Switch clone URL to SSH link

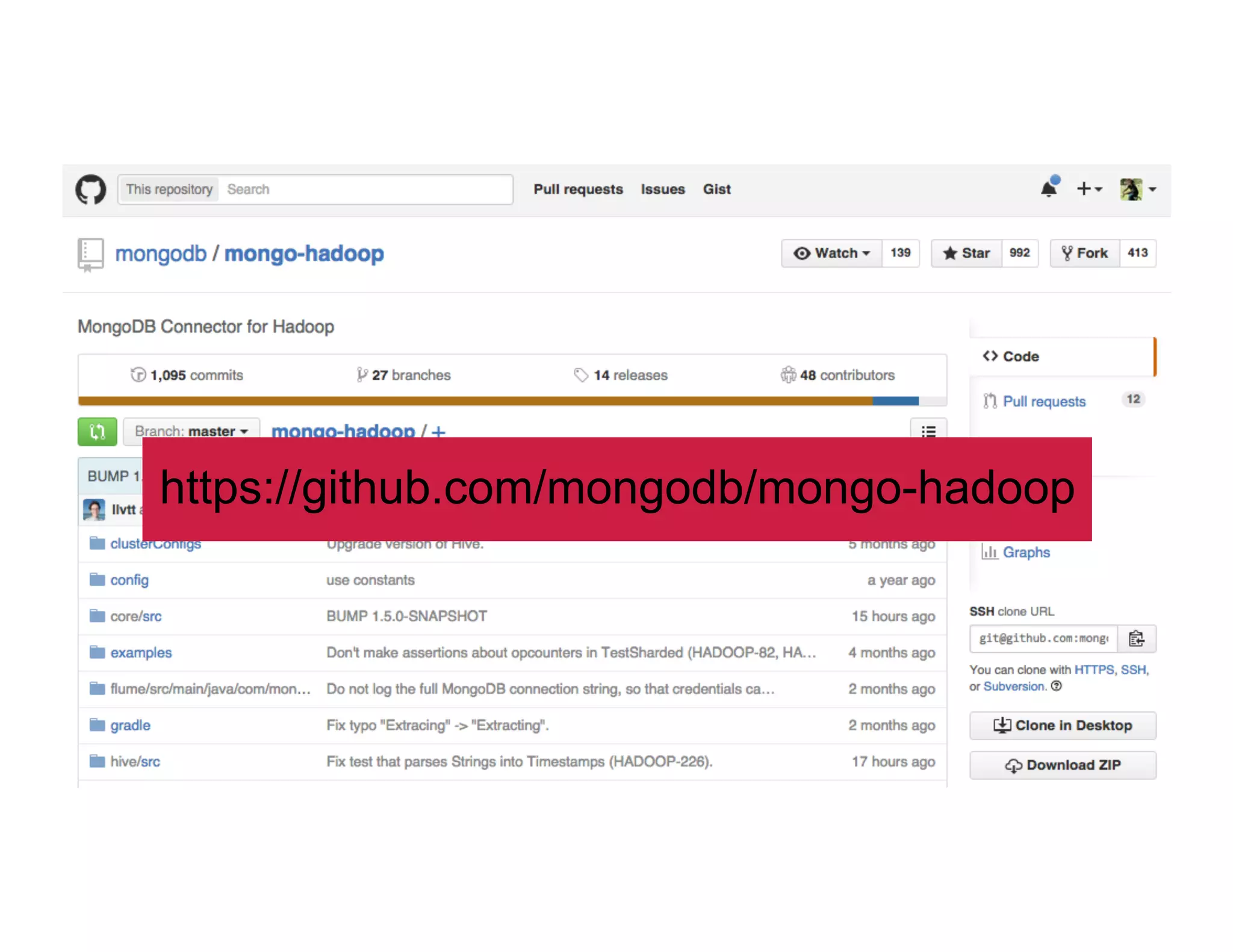click(1133, 670)
